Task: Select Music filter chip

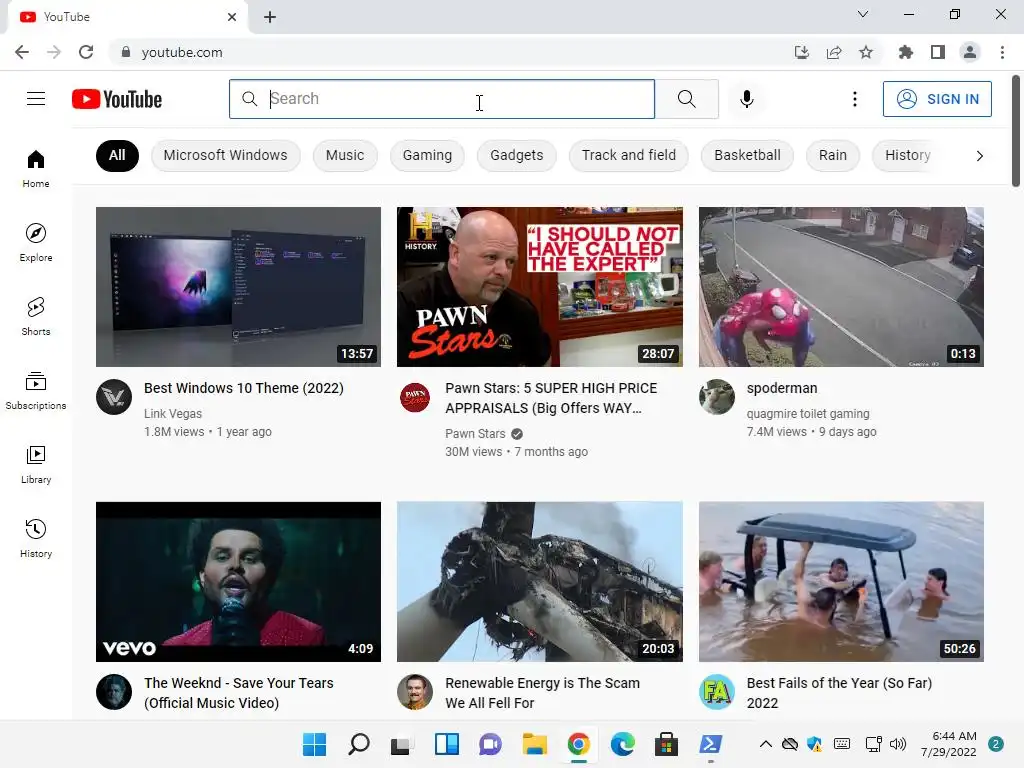Action: point(345,155)
